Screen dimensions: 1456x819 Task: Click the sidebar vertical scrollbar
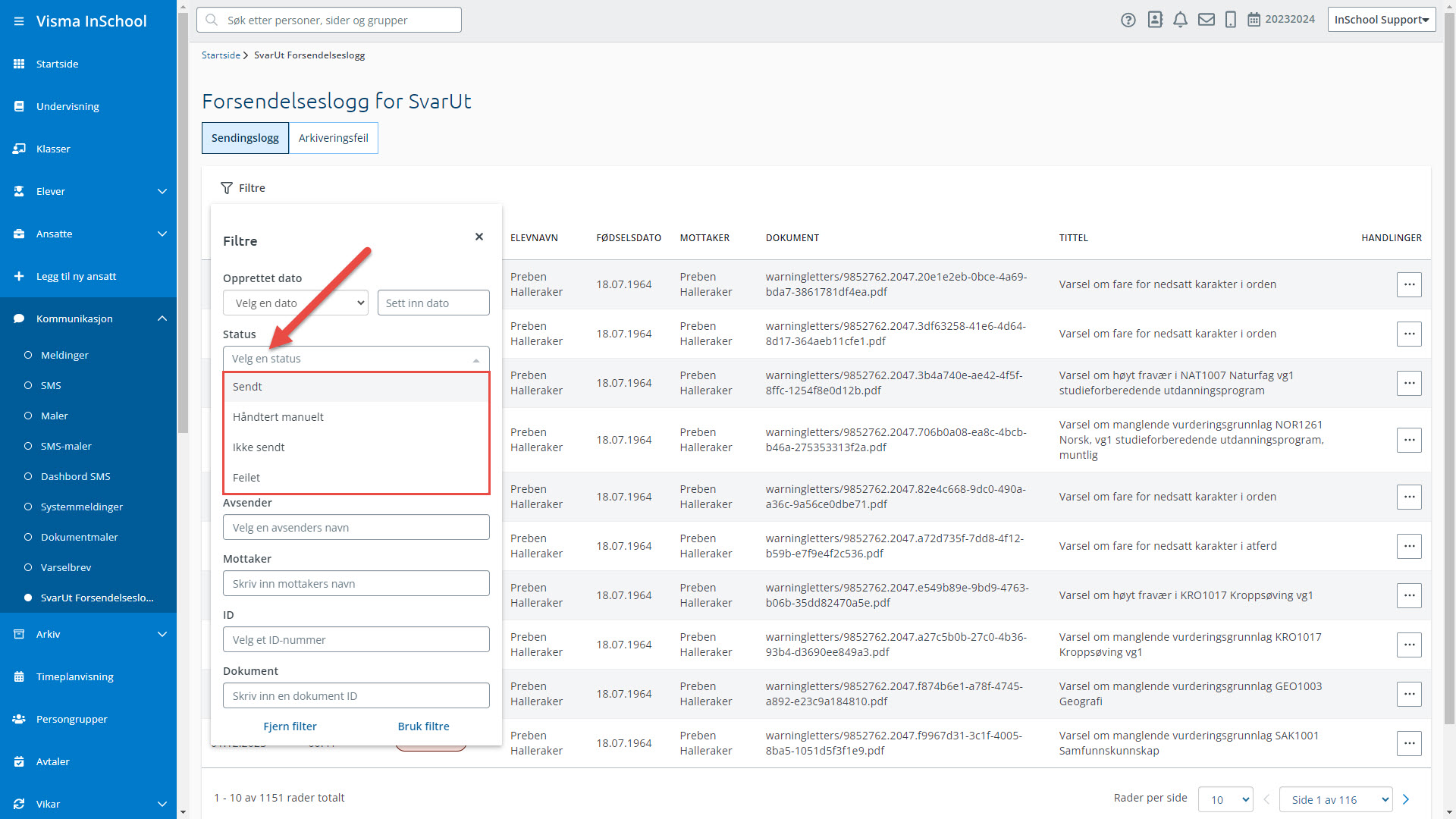click(183, 221)
